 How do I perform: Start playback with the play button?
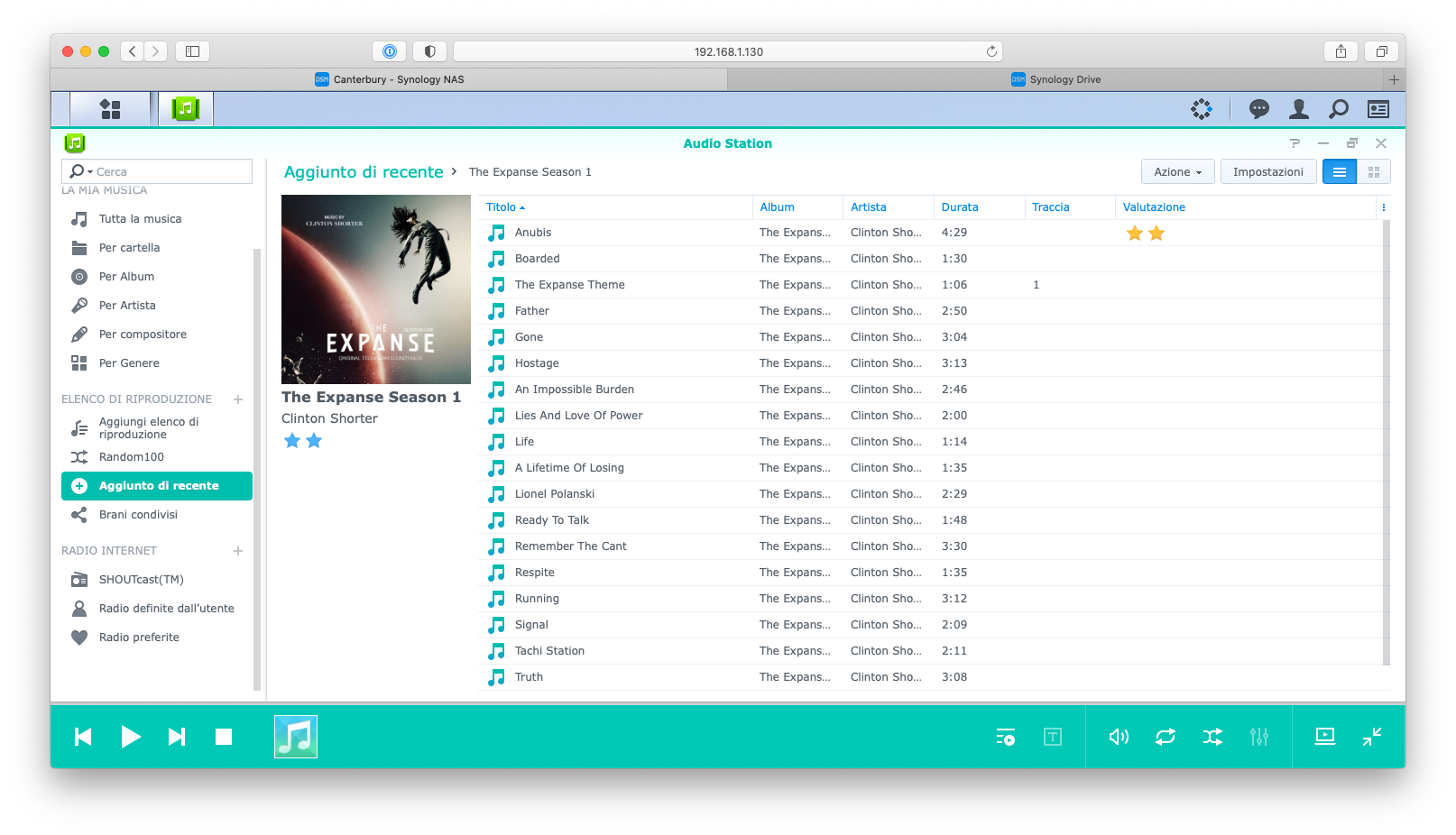(131, 737)
